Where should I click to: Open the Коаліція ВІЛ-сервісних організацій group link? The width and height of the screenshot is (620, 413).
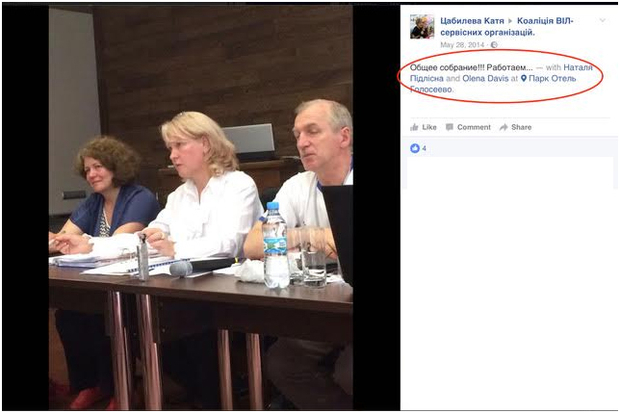(x=507, y=27)
